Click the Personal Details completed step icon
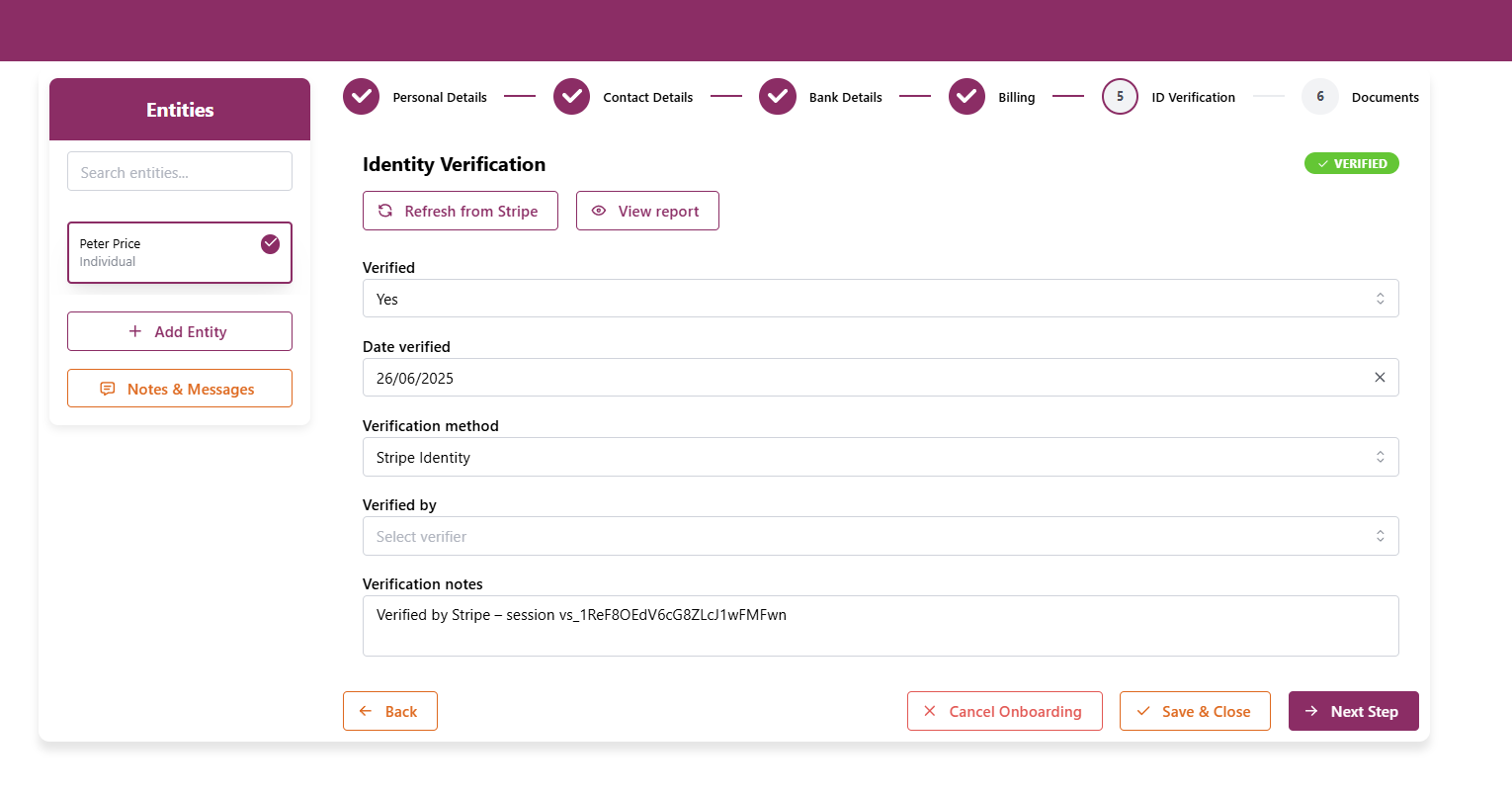 point(361,97)
